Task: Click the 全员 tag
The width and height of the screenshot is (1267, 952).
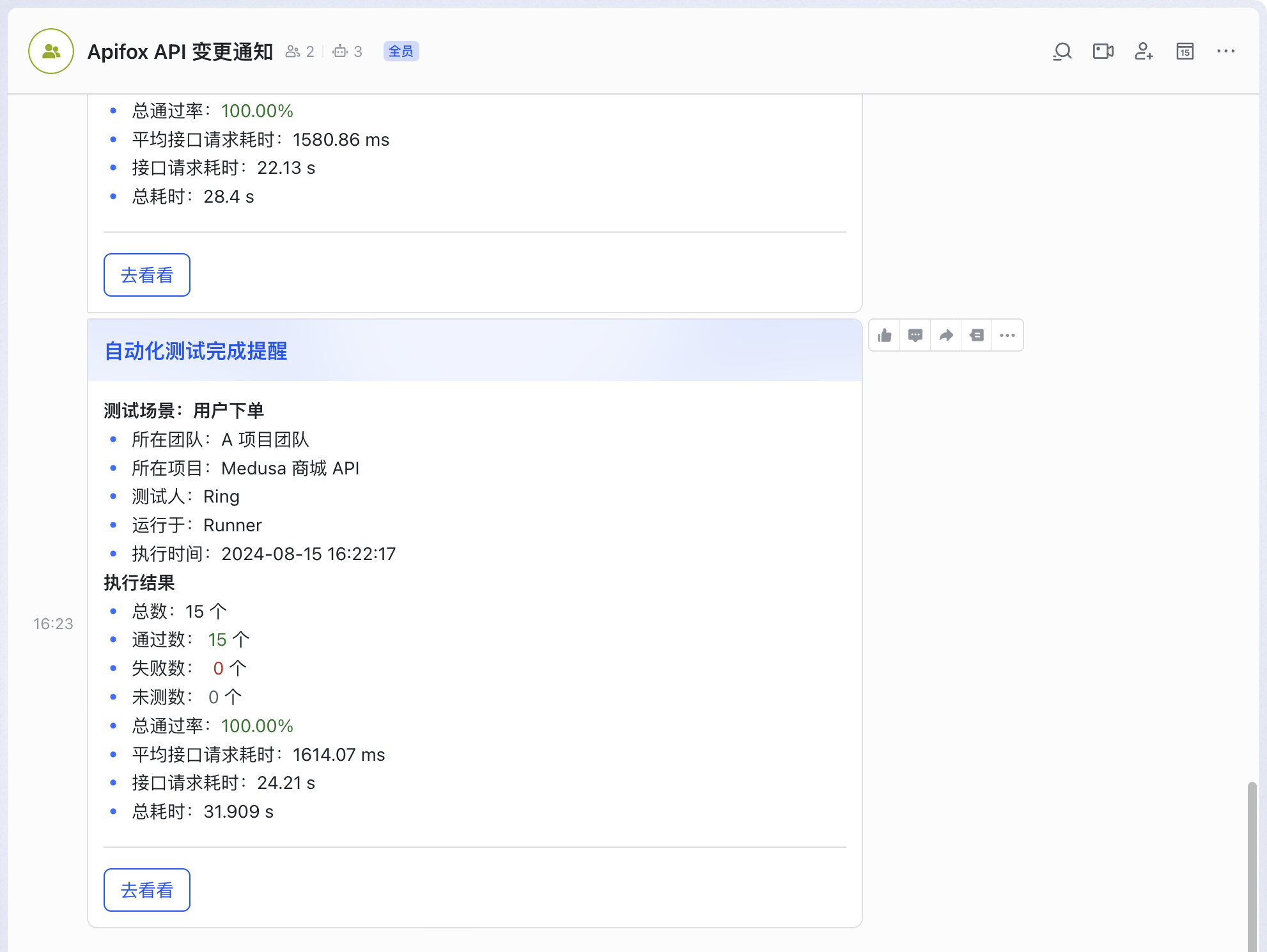Action: click(401, 51)
